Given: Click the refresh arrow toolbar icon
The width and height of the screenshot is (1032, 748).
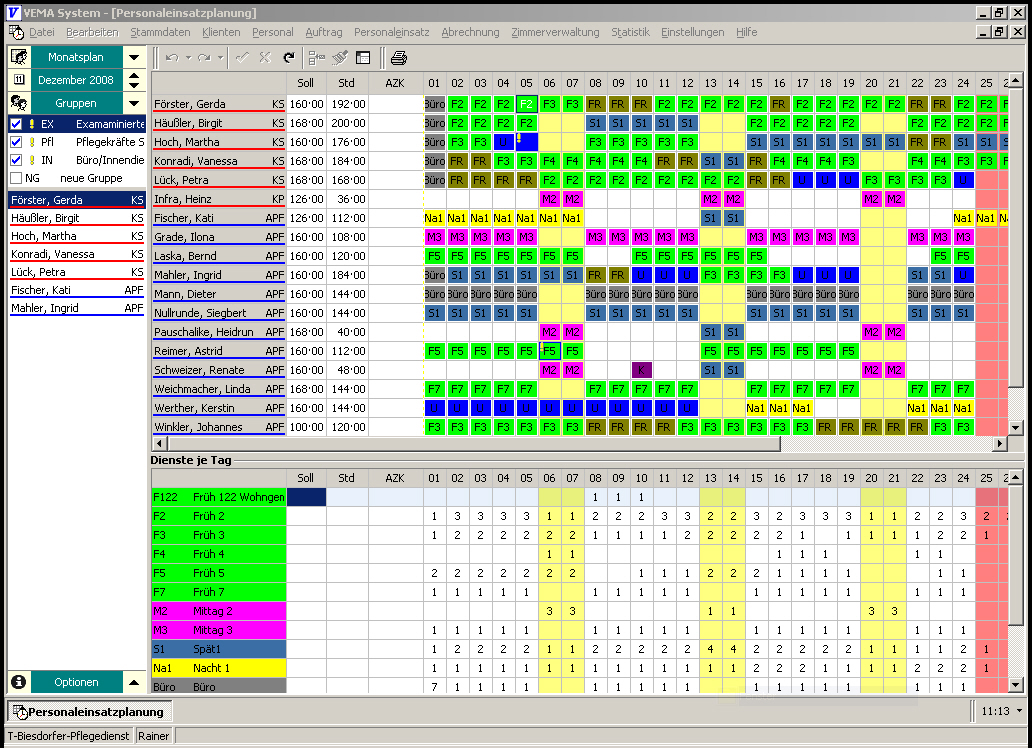Looking at the screenshot, I should pos(289,58).
